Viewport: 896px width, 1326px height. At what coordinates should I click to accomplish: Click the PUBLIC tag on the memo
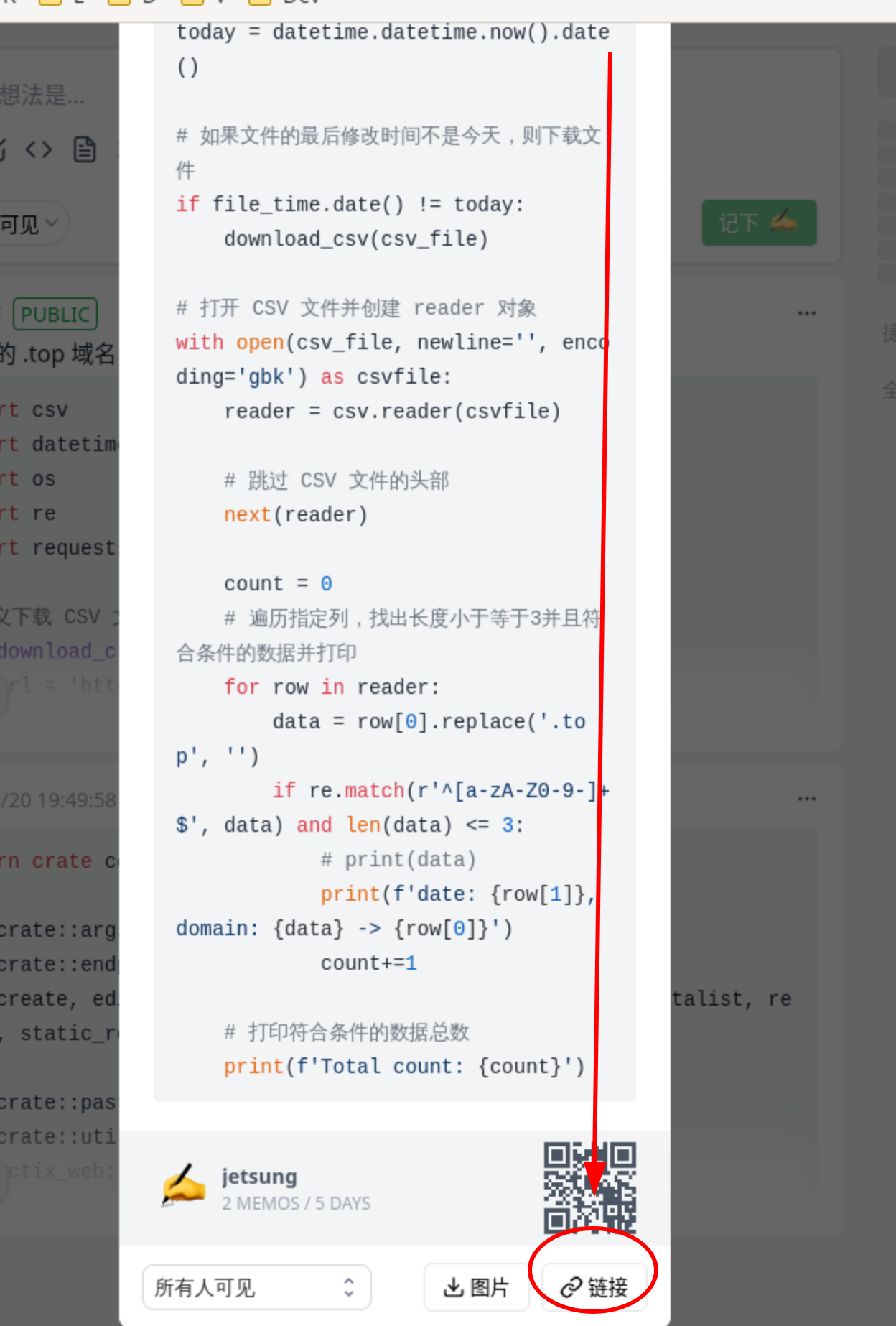tap(55, 314)
